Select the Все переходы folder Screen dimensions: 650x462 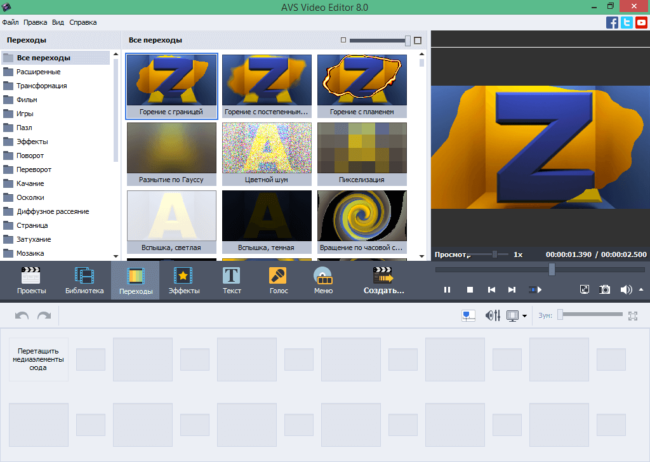pos(56,58)
